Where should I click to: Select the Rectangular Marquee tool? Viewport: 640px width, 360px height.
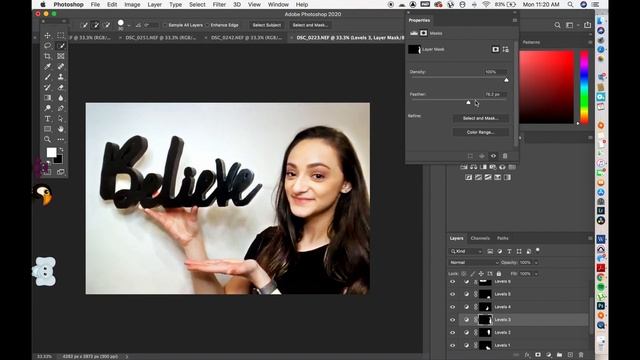point(60,35)
